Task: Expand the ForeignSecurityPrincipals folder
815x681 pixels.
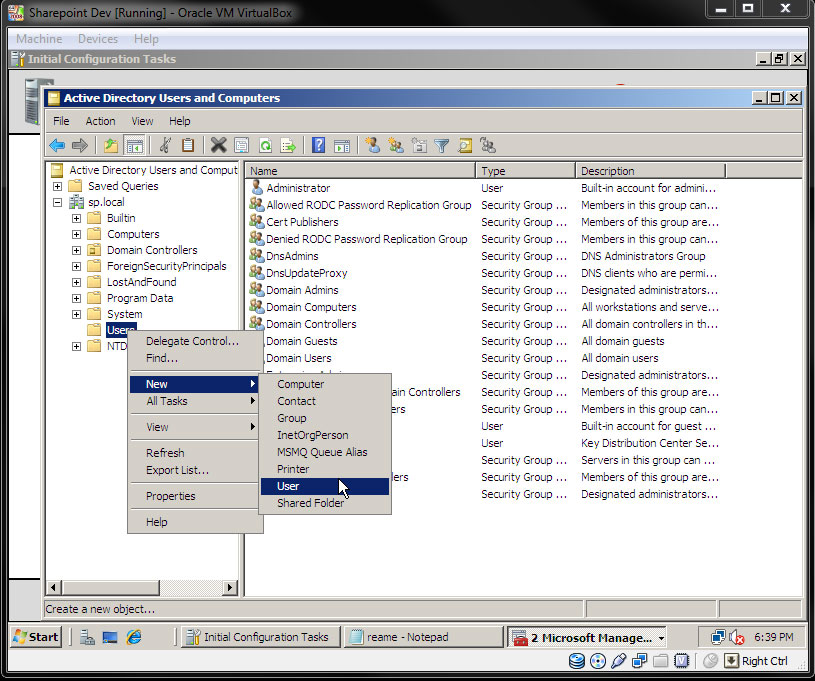Action: pyautogui.click(x=76, y=267)
